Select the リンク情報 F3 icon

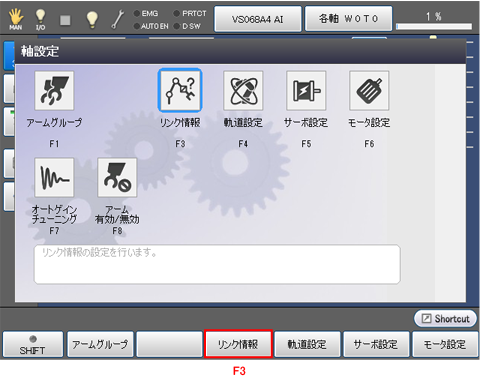coord(180,90)
